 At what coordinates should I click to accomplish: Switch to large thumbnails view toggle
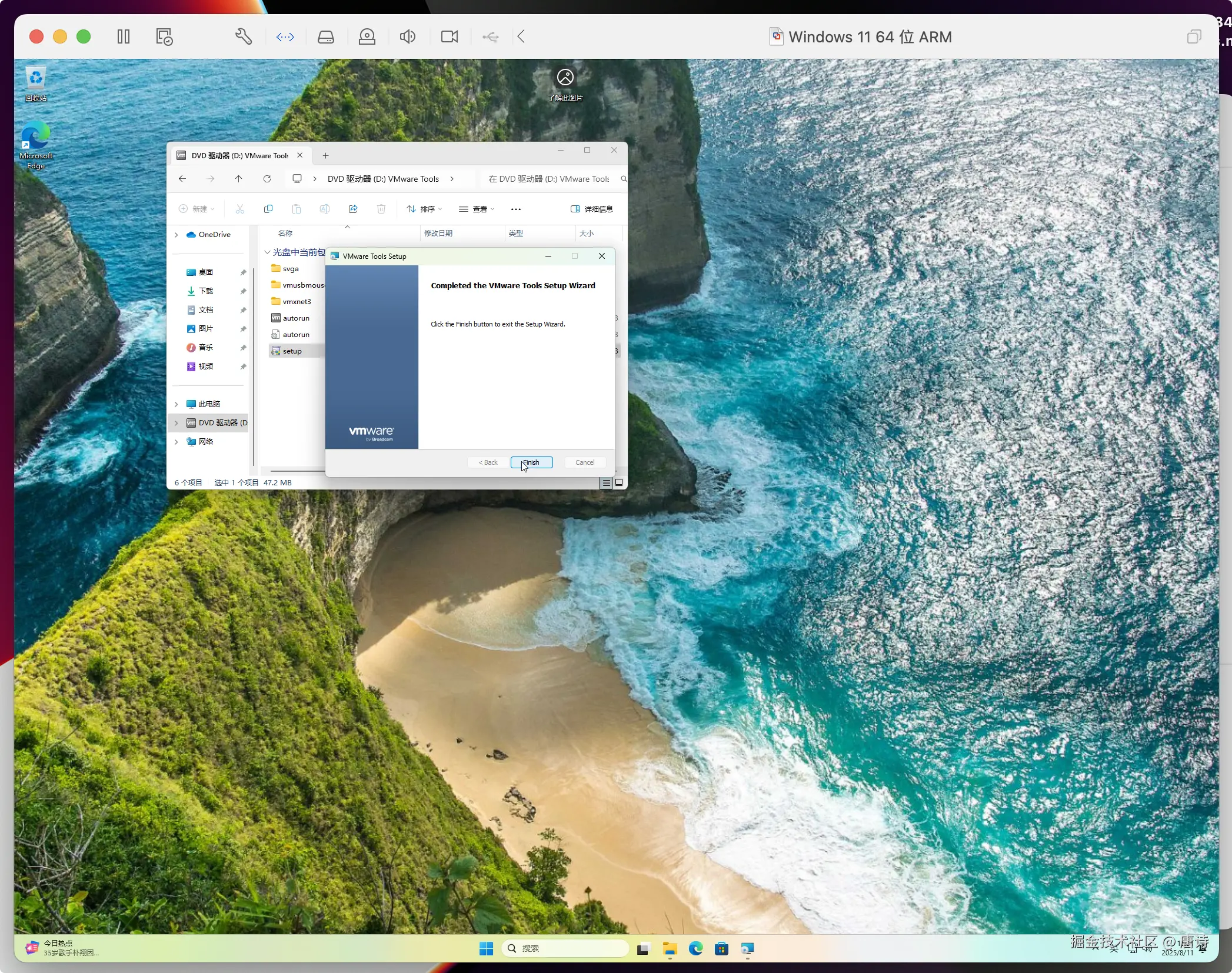(x=619, y=482)
